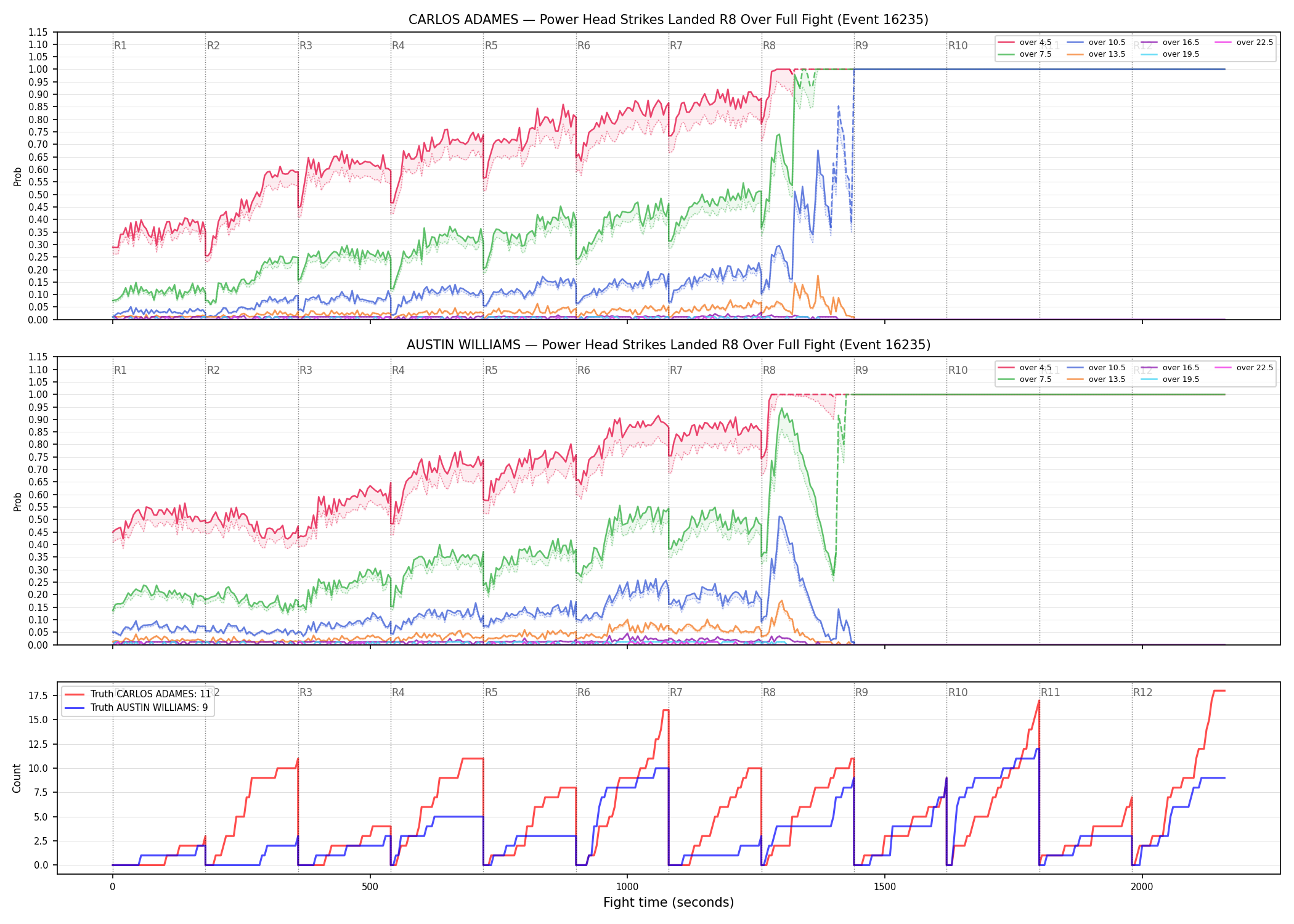Viewport: 1294px width, 924px height.
Task: Click 'over 22.5' legend entry in top chart
Action: pyautogui.click(x=1243, y=43)
